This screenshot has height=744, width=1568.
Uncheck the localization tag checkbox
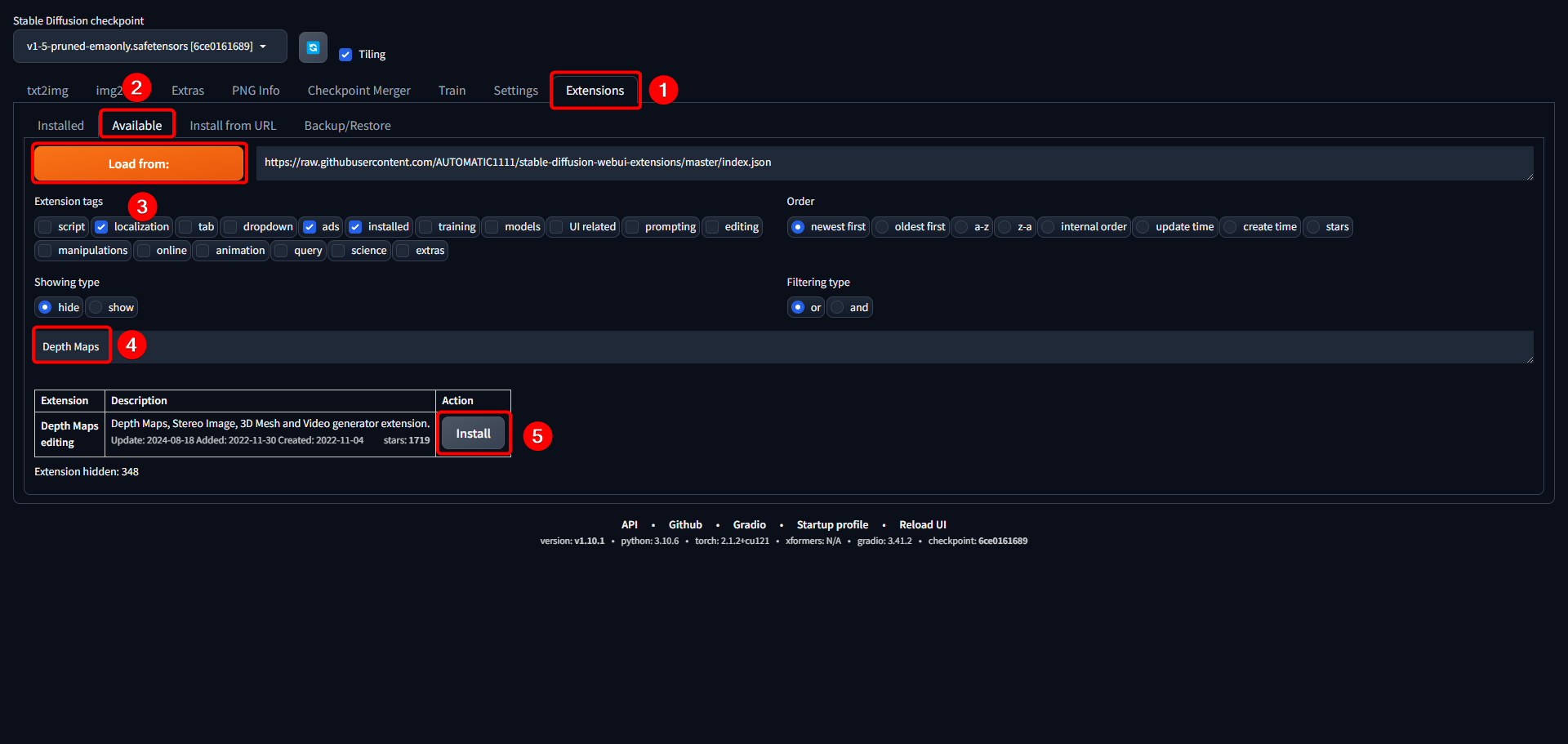[102, 227]
